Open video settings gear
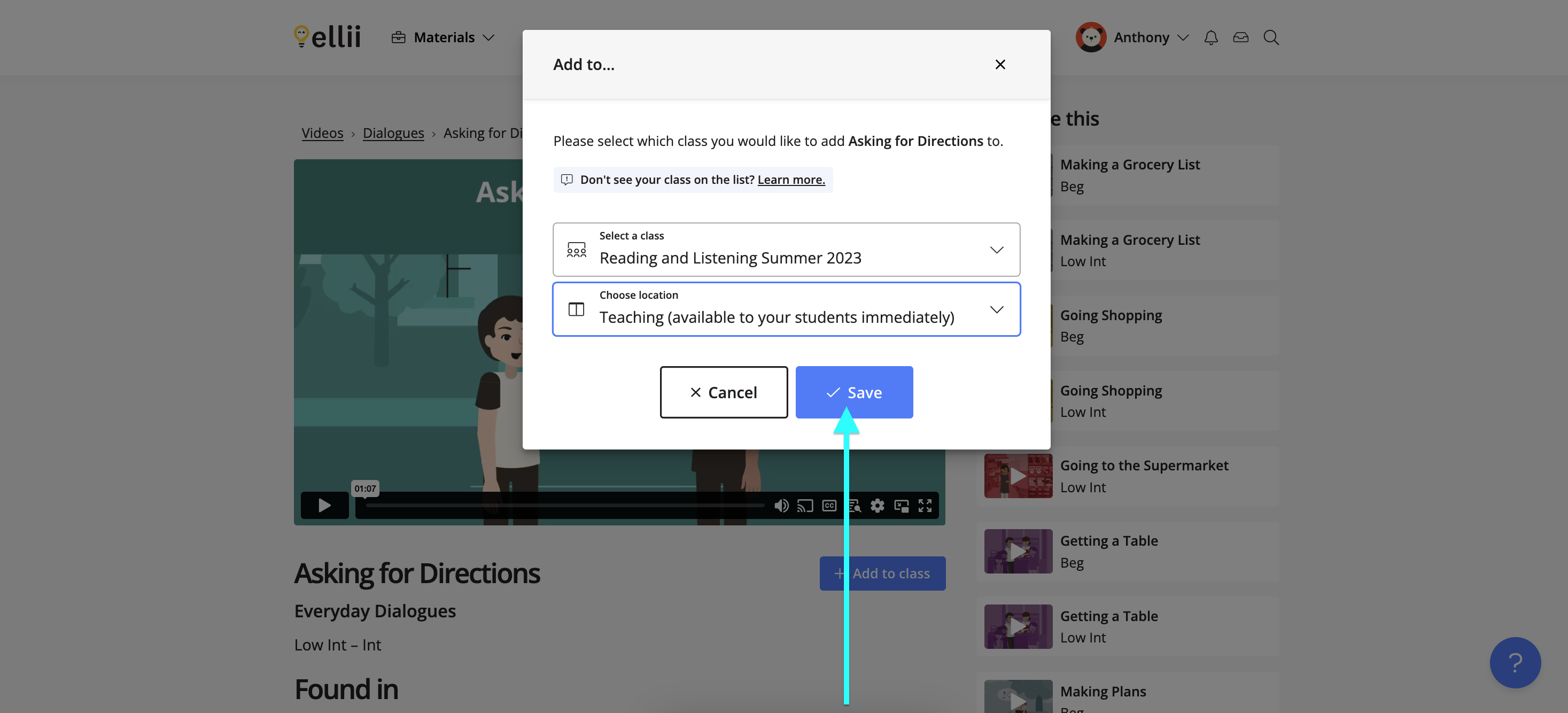 [x=877, y=506]
